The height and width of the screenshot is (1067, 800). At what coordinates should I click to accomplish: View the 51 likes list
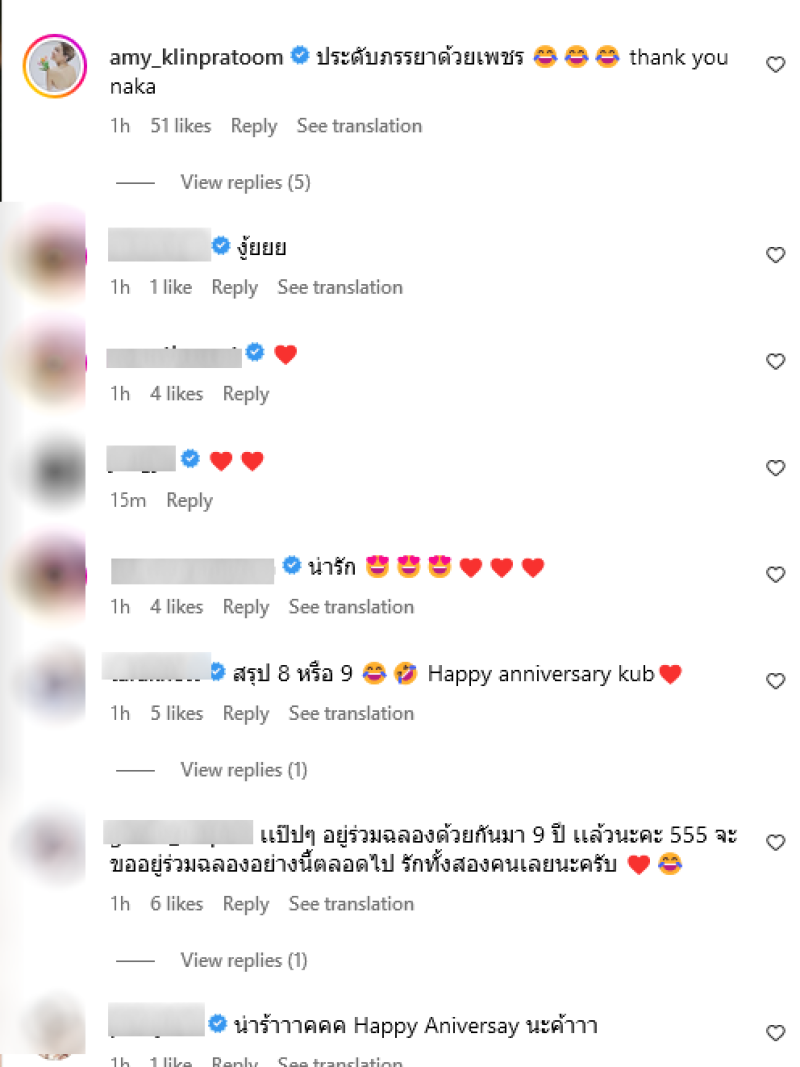[x=180, y=126]
